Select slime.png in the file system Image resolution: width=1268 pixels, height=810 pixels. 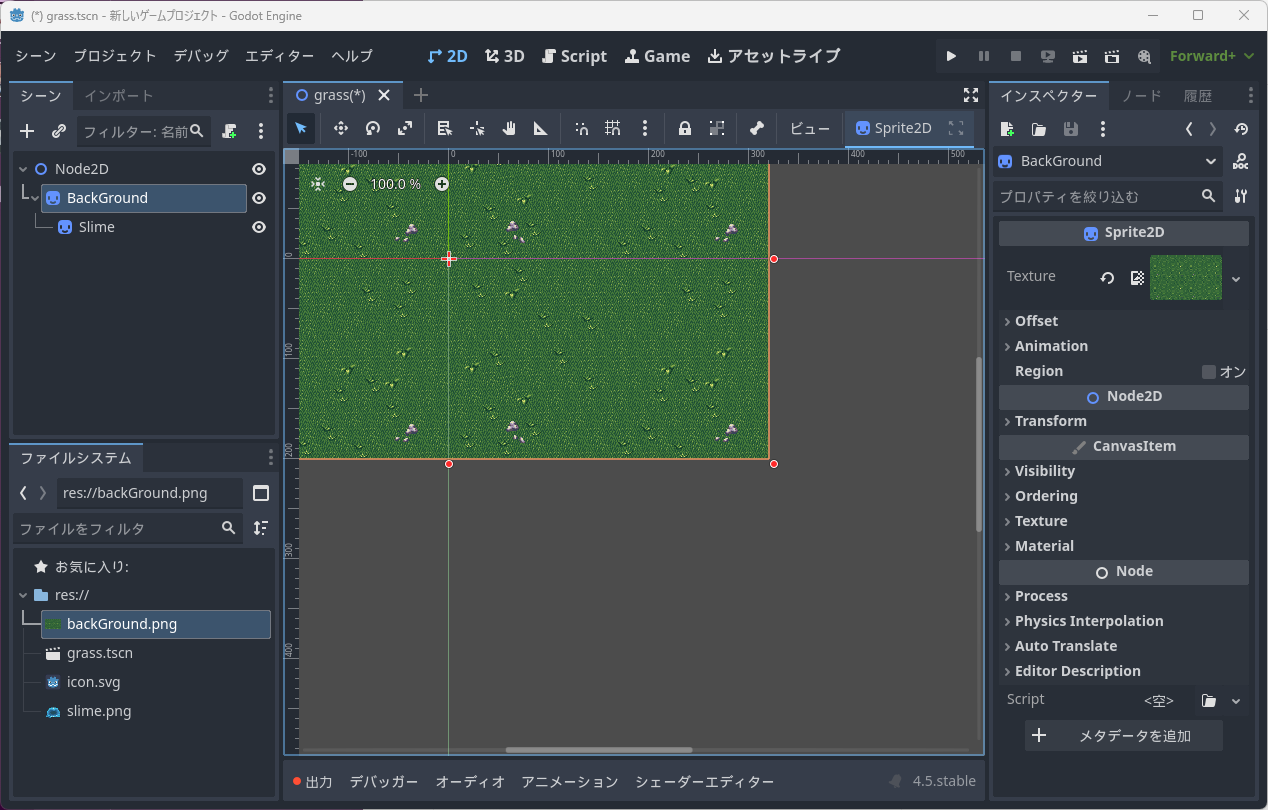(98, 711)
